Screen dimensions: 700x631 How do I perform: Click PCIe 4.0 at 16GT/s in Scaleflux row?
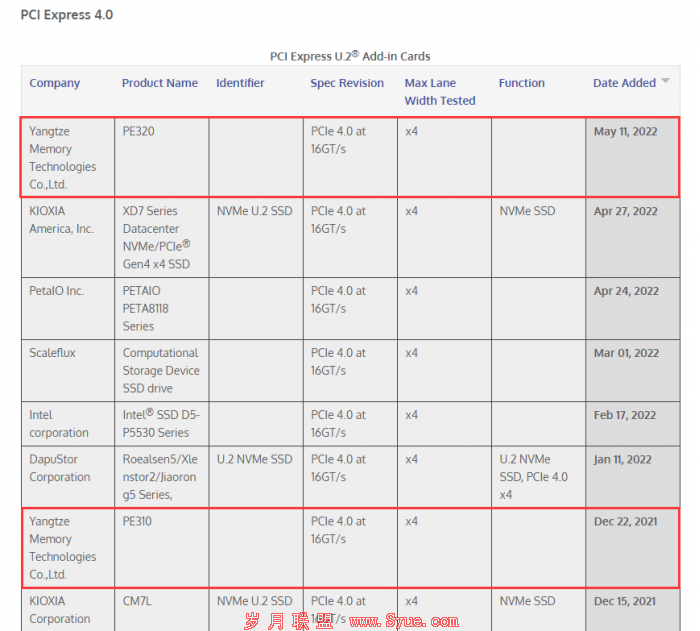click(350, 370)
